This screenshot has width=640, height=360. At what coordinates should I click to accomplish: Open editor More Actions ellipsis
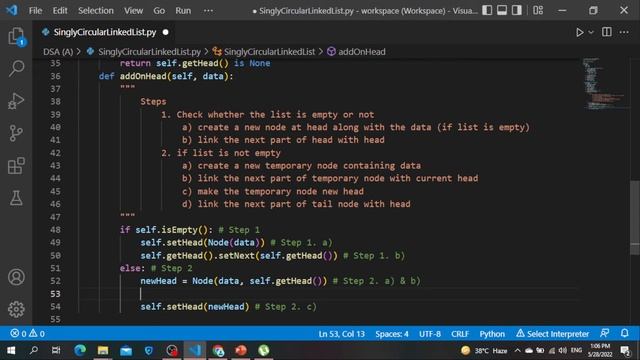[x=624, y=32]
